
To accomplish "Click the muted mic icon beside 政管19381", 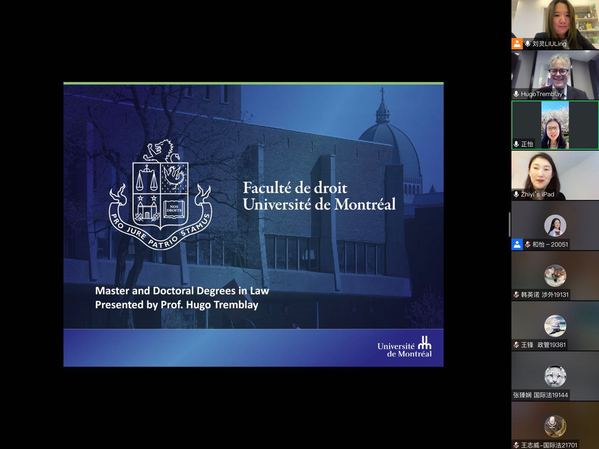I will (516, 345).
